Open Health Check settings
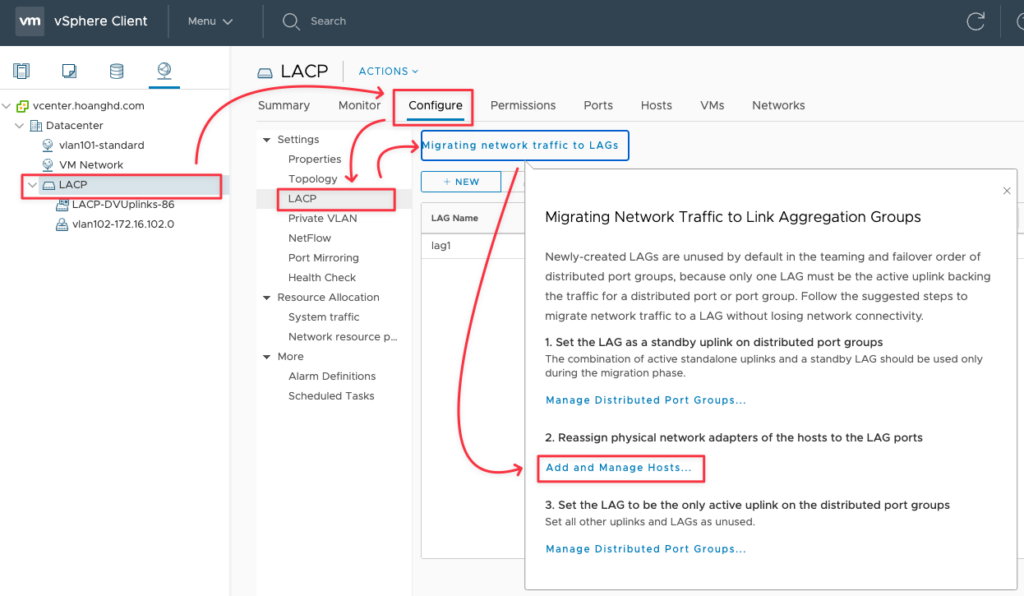 [x=322, y=277]
